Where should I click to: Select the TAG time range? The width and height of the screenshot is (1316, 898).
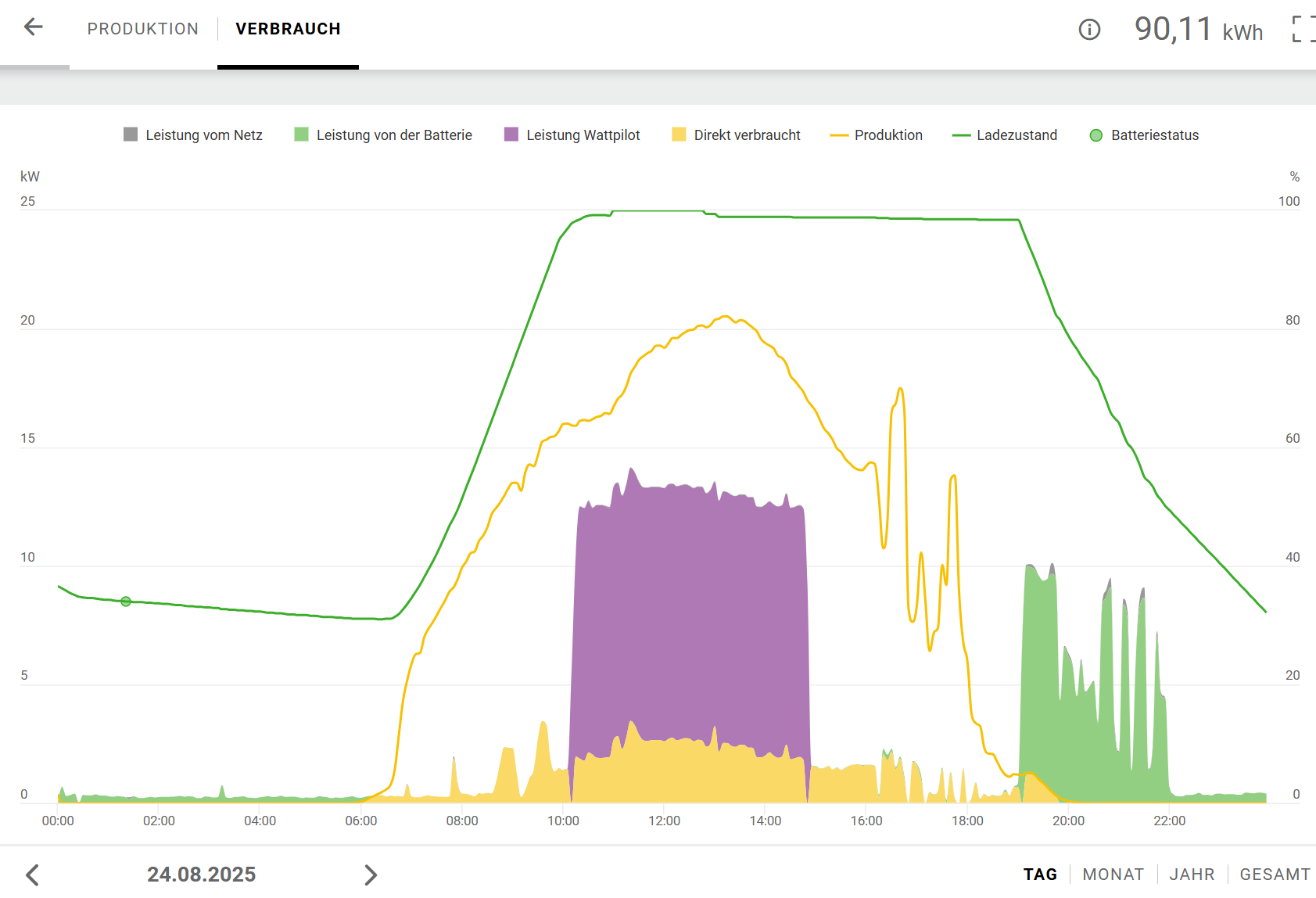(x=1040, y=874)
